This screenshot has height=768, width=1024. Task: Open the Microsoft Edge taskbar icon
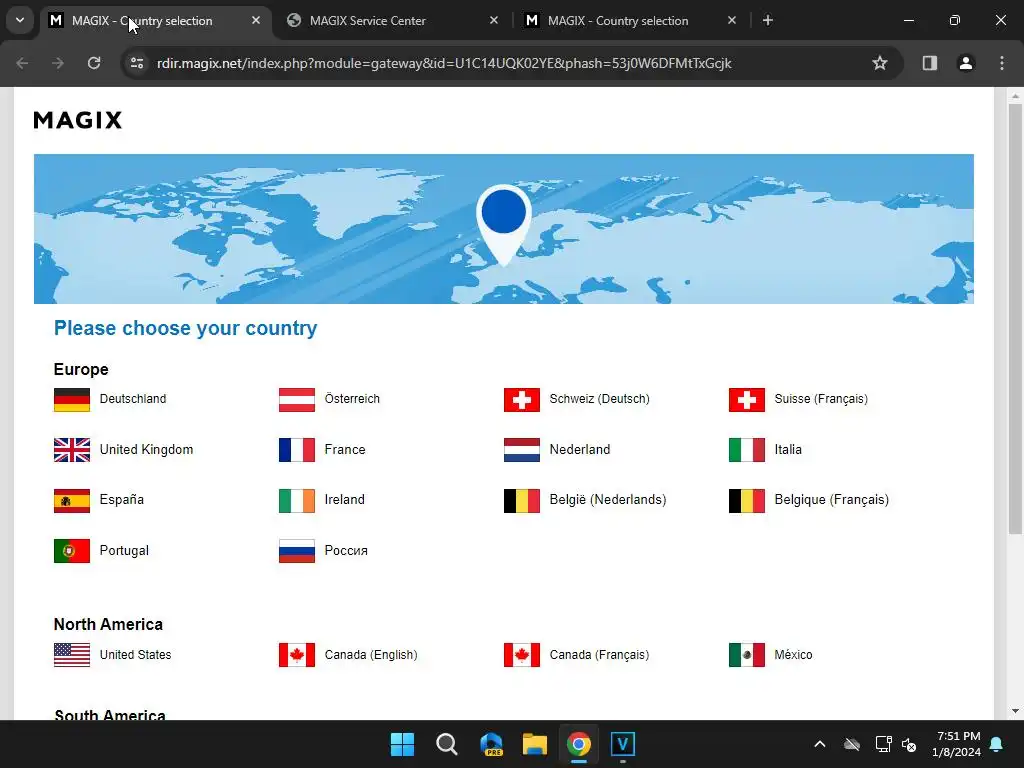[490, 744]
